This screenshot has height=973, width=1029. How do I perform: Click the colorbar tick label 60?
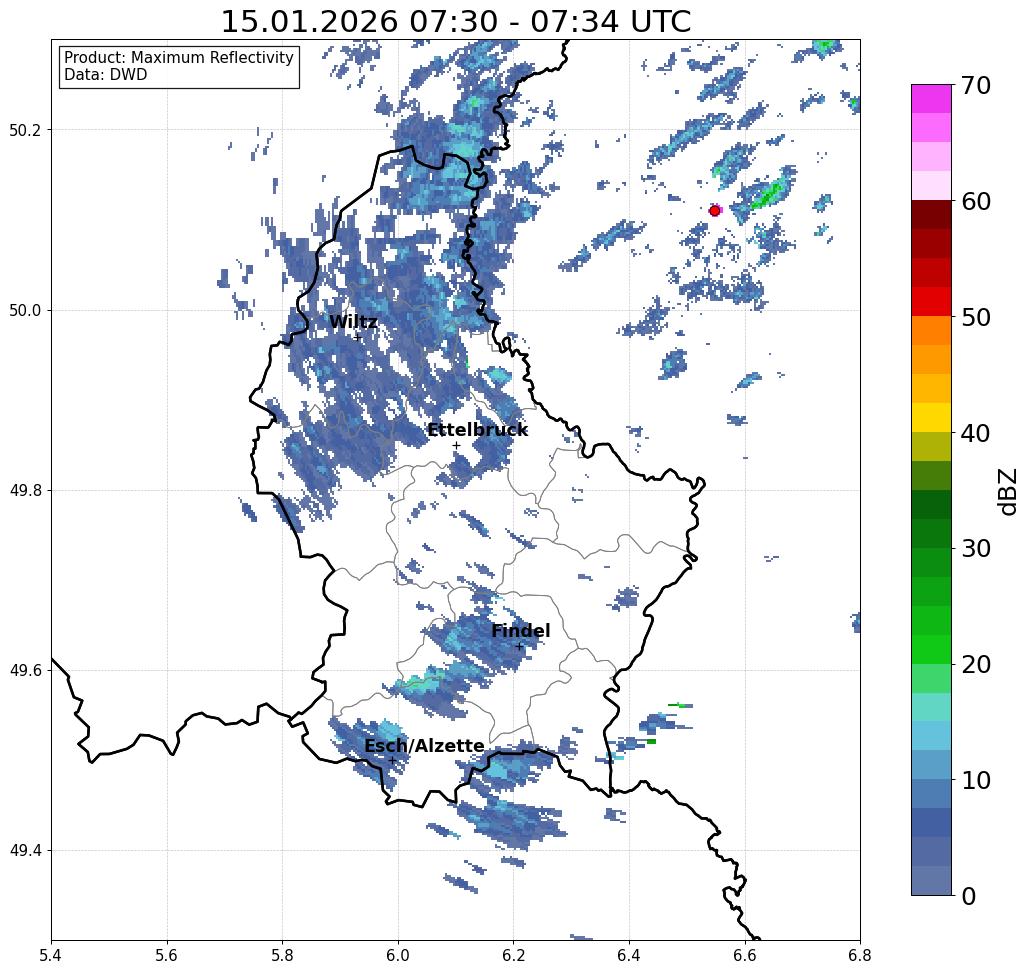pos(976,201)
